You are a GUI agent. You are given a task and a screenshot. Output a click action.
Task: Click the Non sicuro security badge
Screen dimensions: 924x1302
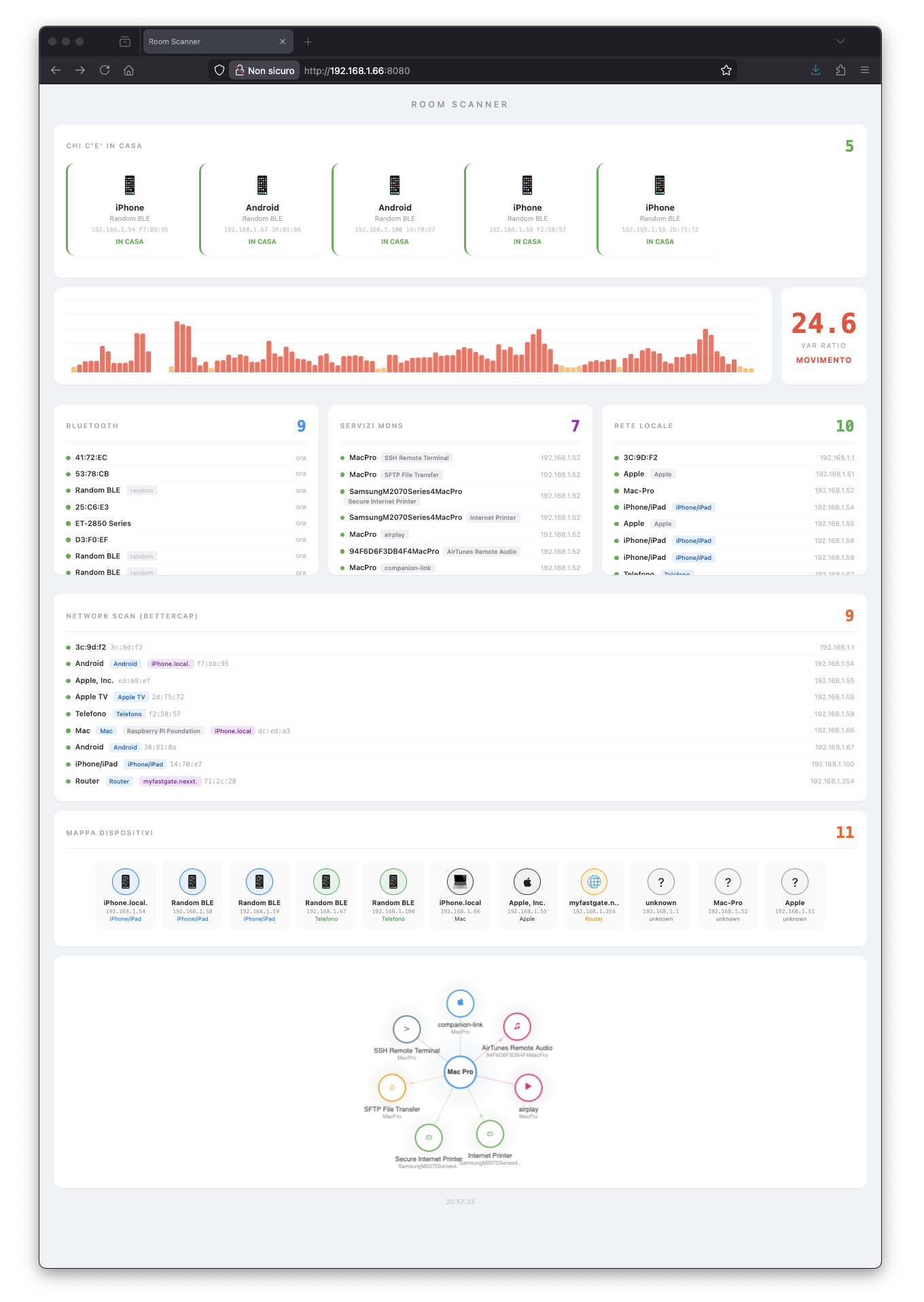(x=265, y=70)
